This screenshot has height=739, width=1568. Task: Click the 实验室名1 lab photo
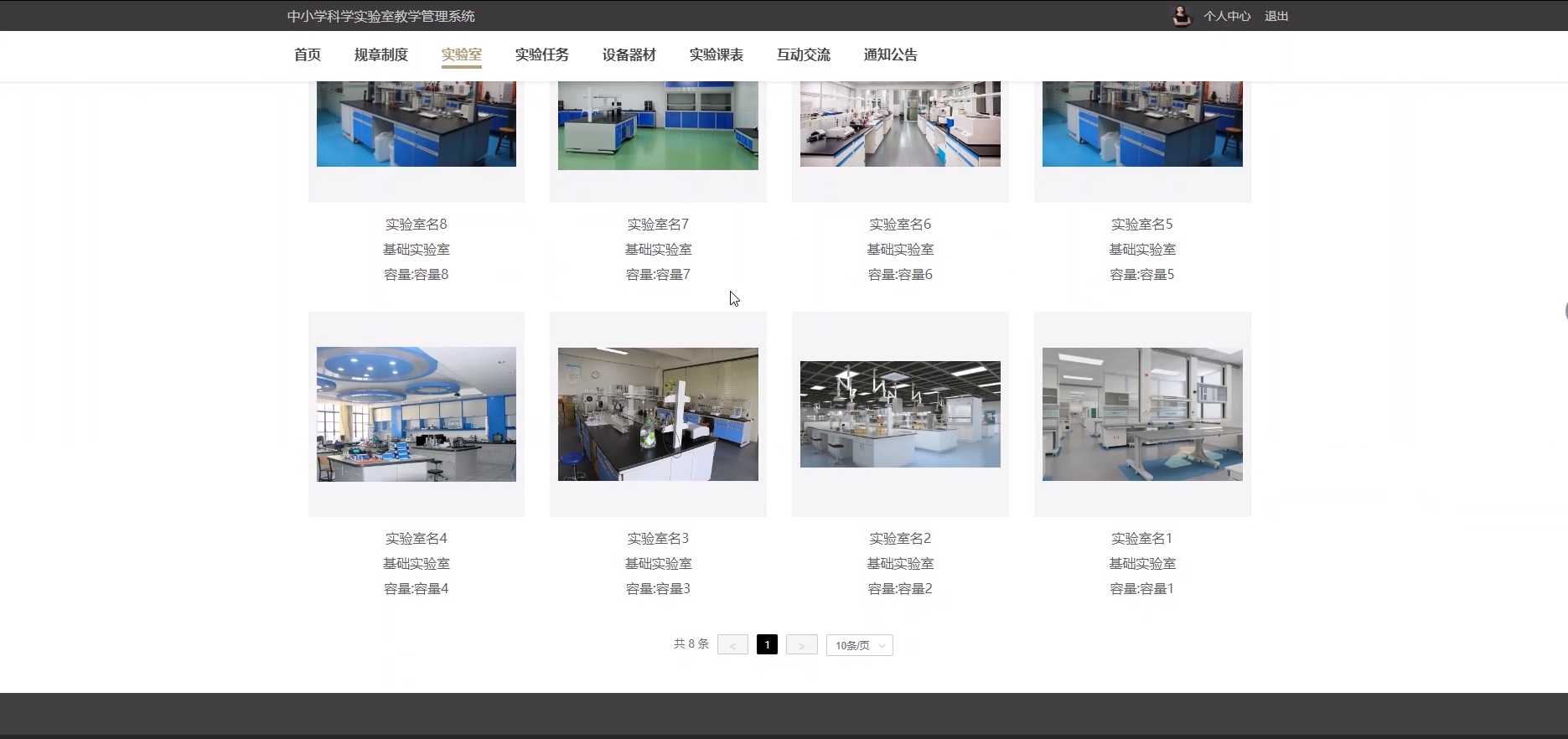[1141, 414]
